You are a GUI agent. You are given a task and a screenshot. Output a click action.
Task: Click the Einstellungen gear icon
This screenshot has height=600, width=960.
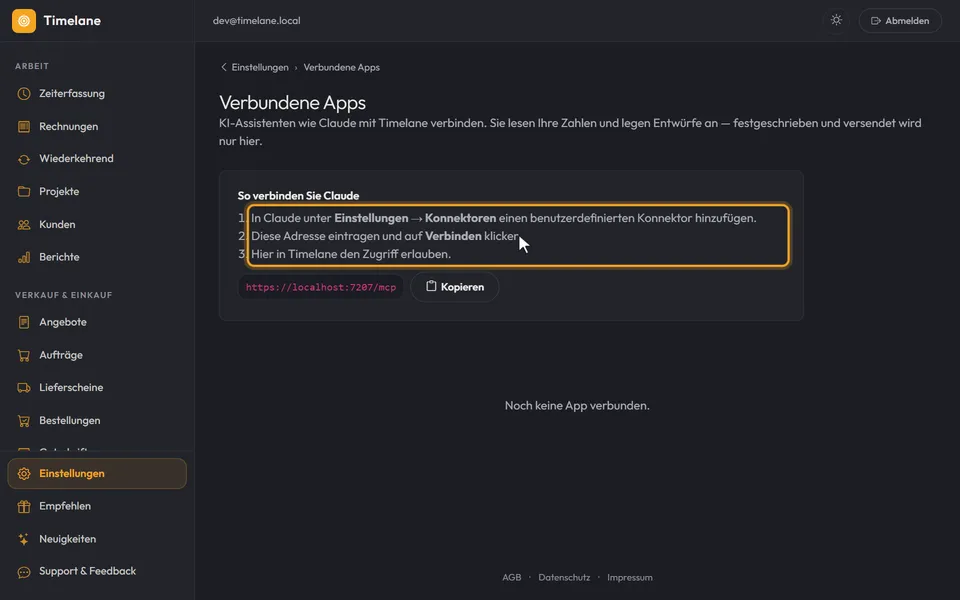tap(24, 474)
